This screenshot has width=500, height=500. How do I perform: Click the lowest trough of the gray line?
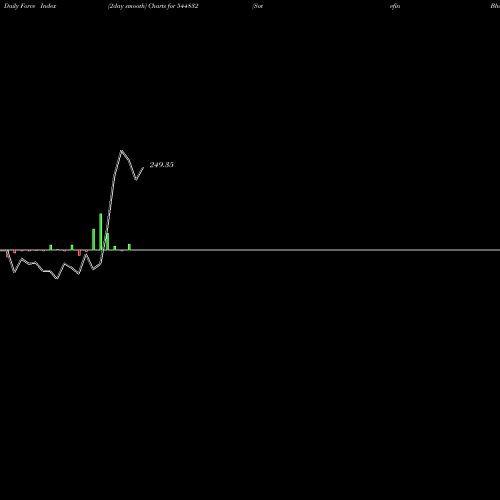tap(57, 278)
